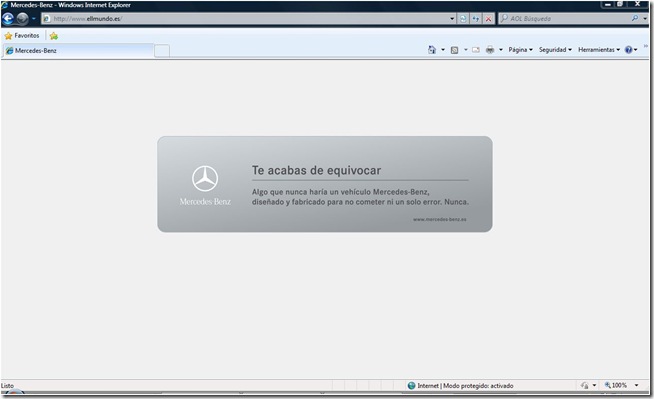Click the magnifier search button
654x399 pixels.
click(635, 18)
